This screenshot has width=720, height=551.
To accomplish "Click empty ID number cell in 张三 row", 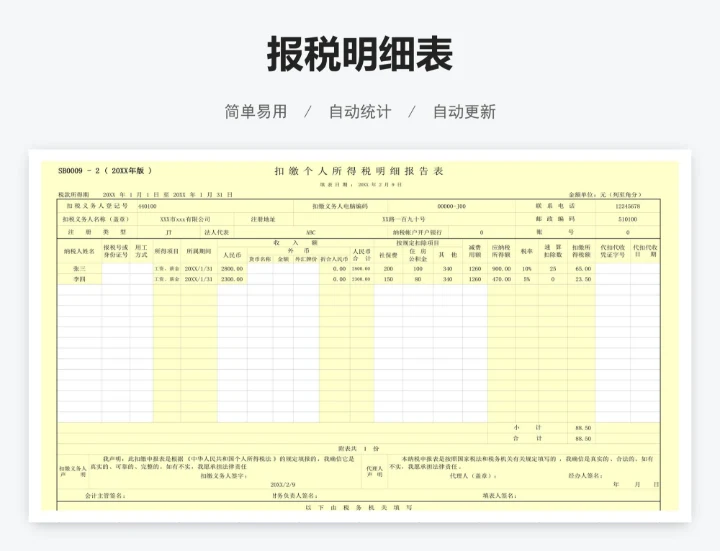I will click(116, 269).
